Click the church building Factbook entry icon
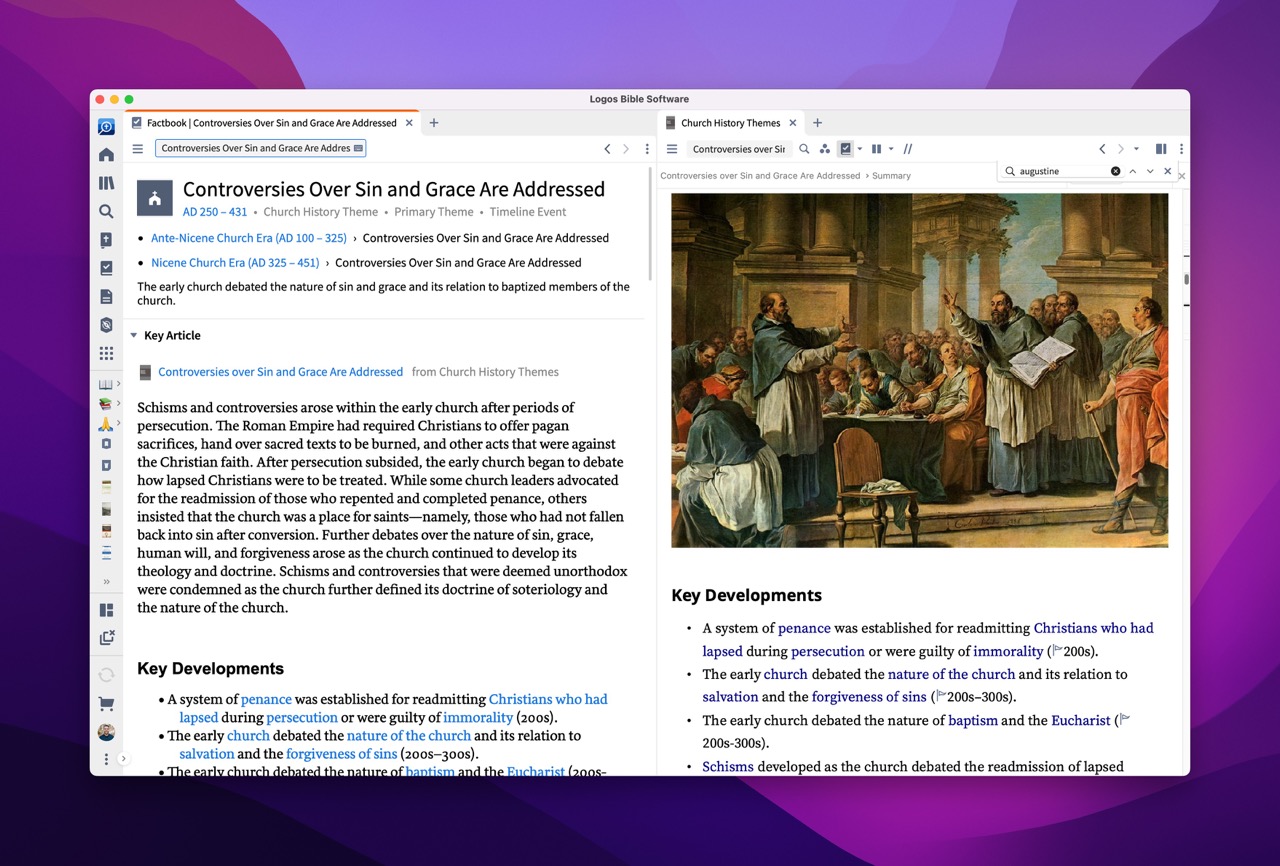 coord(155,198)
